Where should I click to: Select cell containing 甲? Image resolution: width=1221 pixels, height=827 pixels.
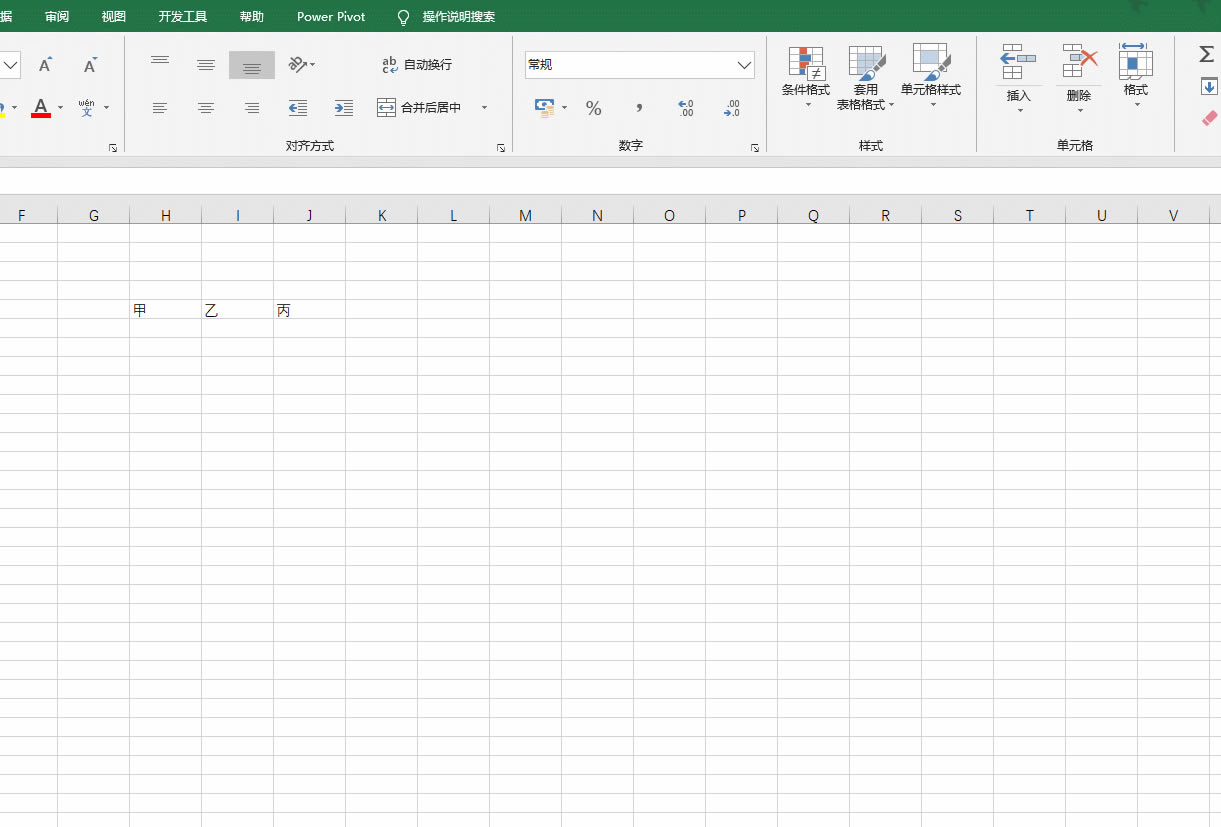tap(166, 310)
